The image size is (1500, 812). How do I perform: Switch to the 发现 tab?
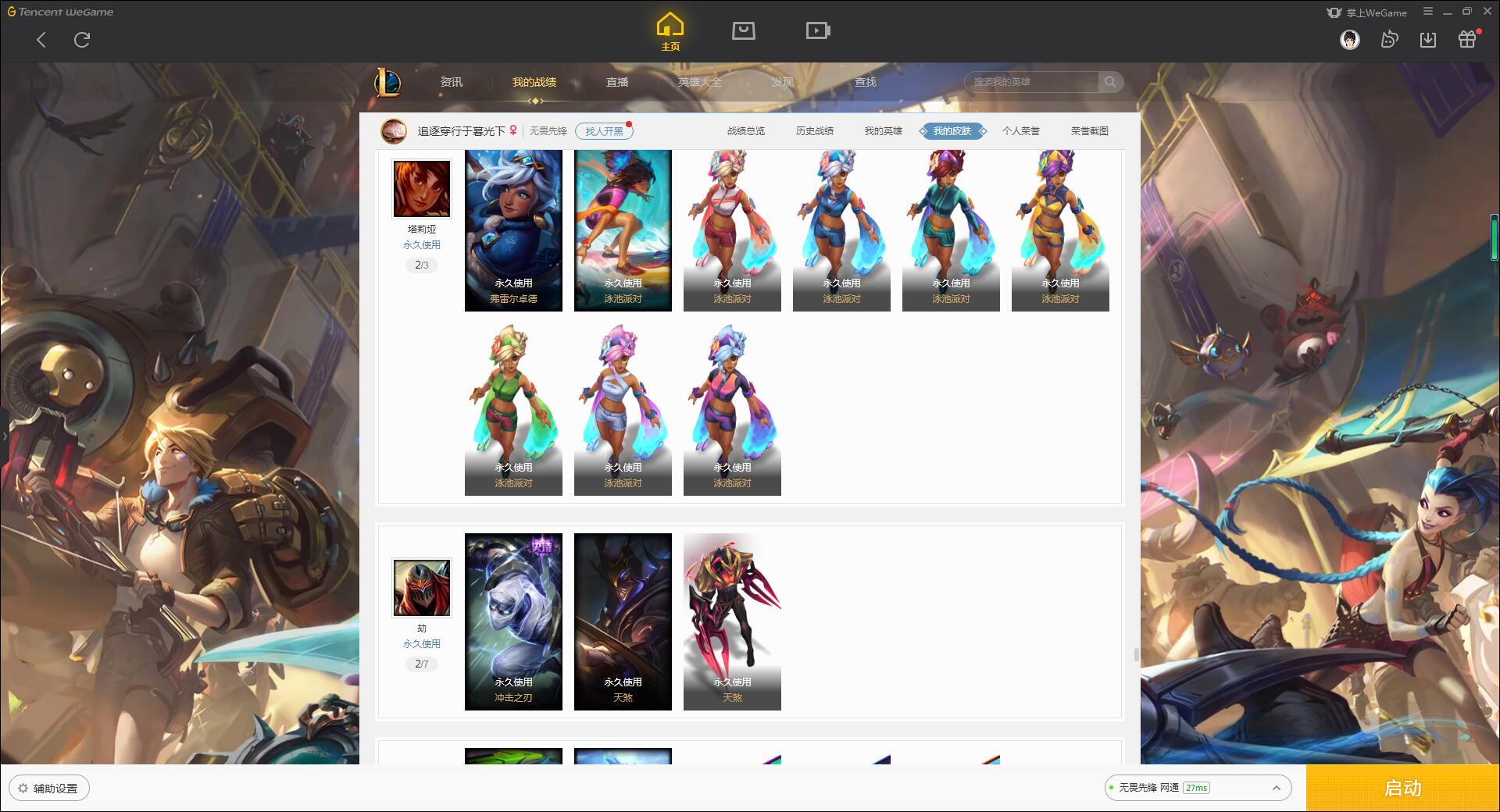point(783,82)
